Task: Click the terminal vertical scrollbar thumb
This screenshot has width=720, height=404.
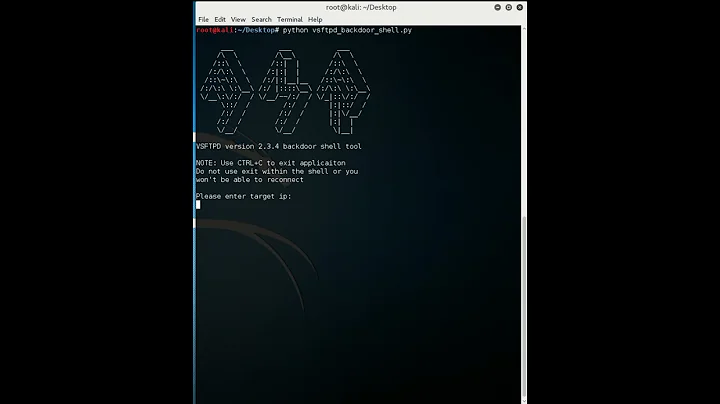Action: tap(524, 307)
